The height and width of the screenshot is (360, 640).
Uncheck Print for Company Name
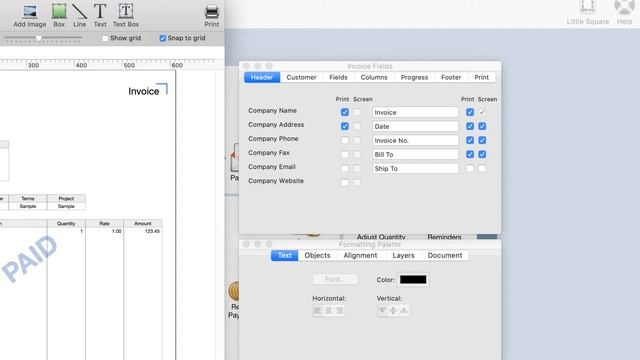tap(345, 112)
